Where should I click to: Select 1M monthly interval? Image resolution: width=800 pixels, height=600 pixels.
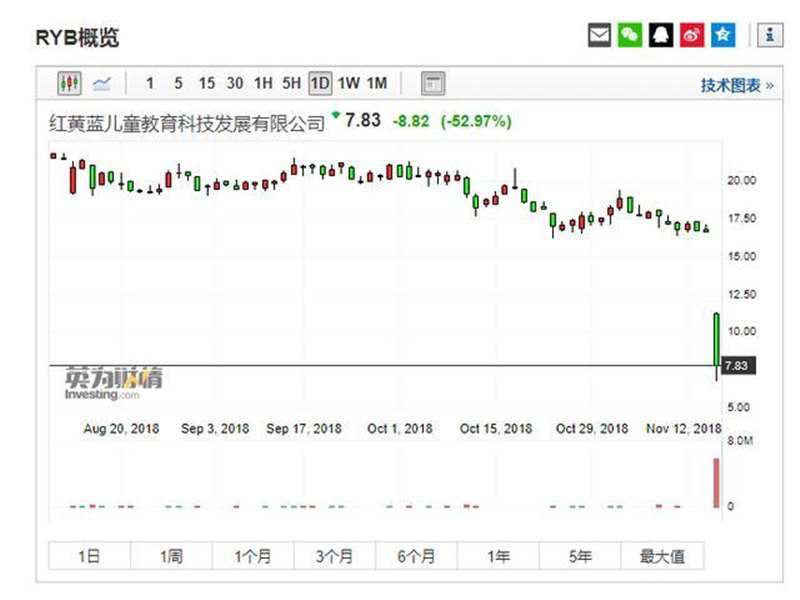(378, 83)
